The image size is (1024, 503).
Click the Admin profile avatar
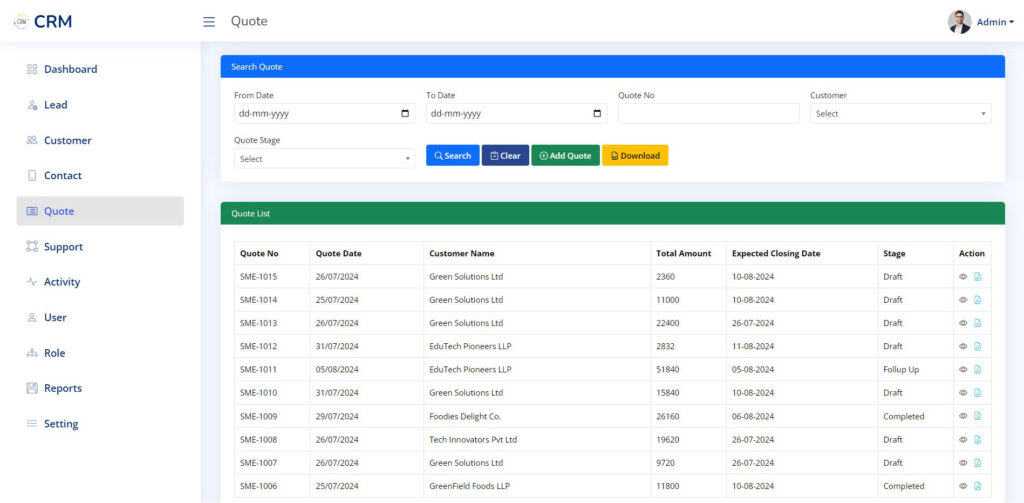pos(959,22)
